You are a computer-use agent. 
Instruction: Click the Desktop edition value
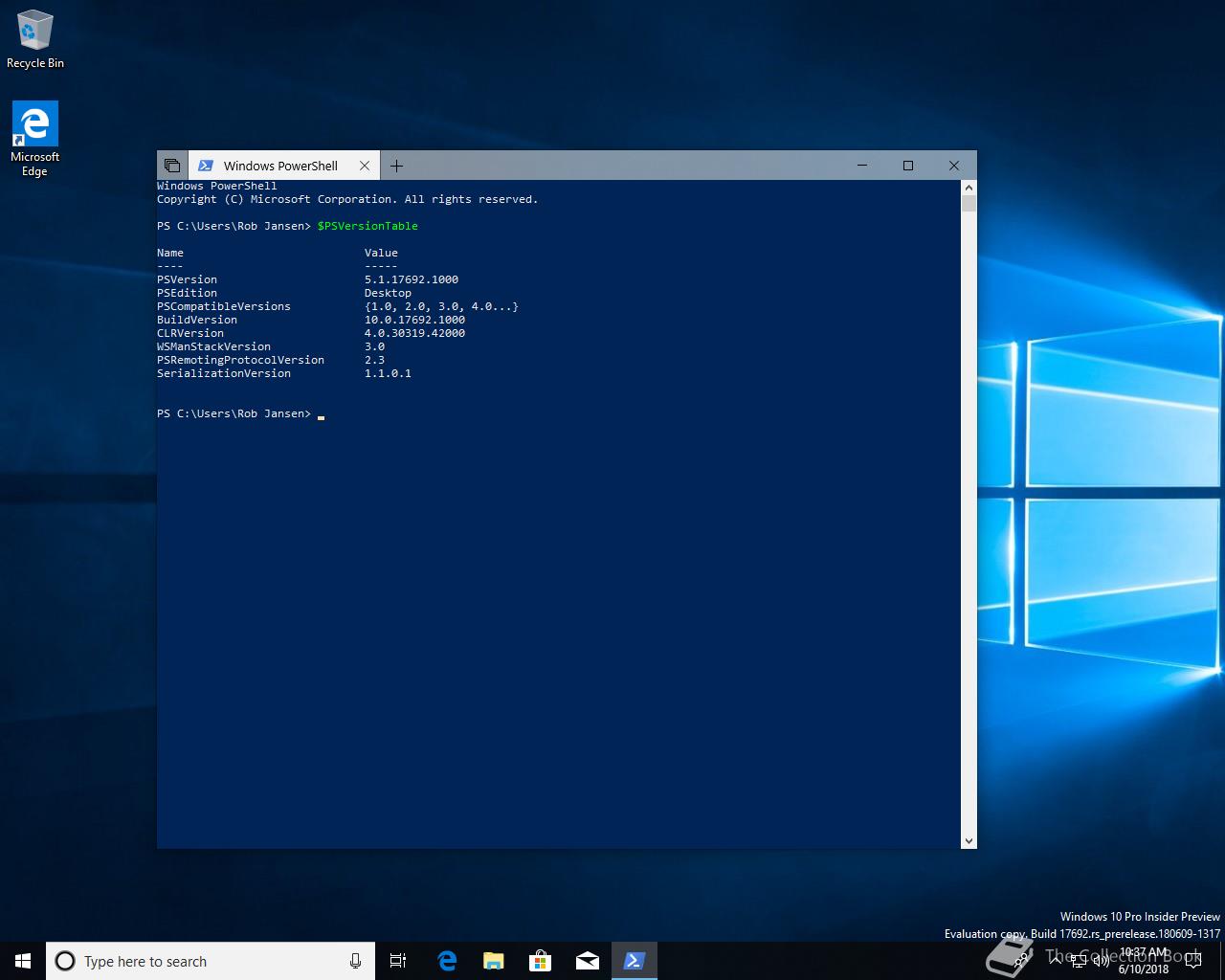388,293
